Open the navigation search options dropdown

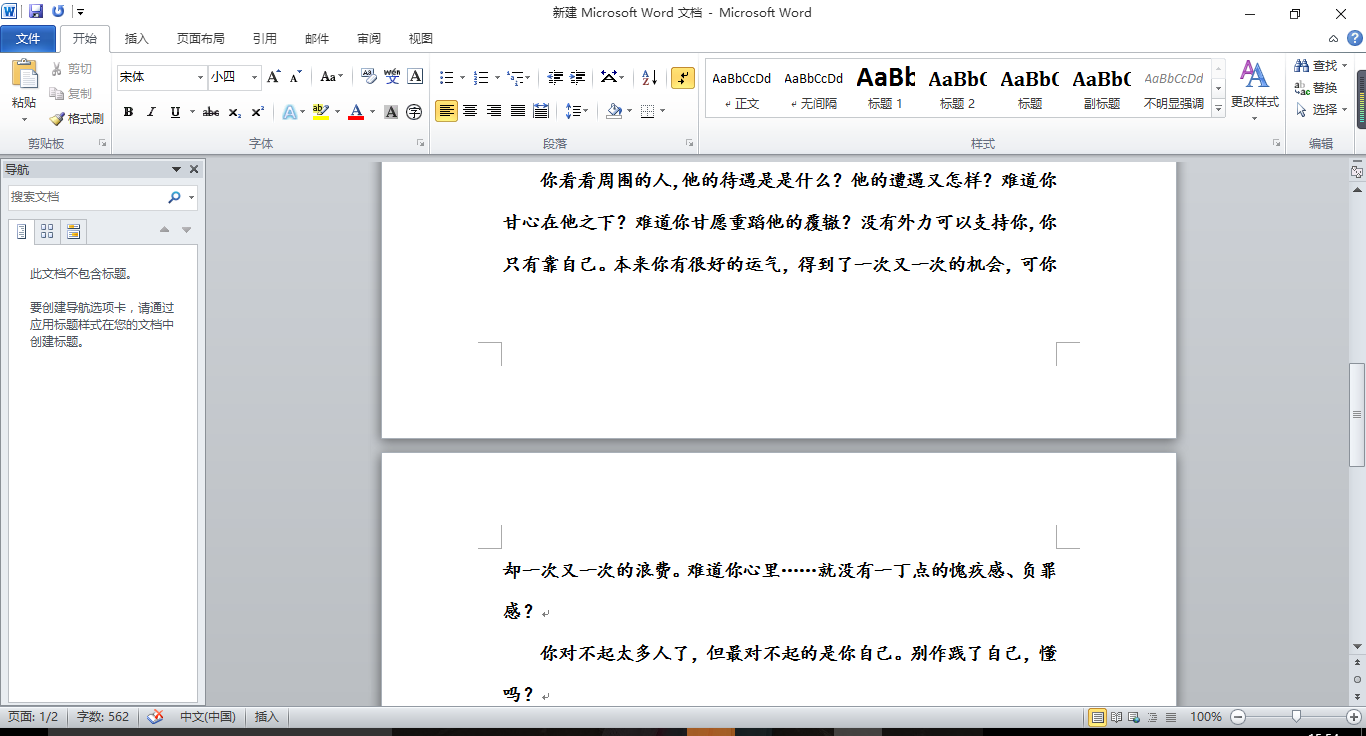pyautogui.click(x=190, y=198)
